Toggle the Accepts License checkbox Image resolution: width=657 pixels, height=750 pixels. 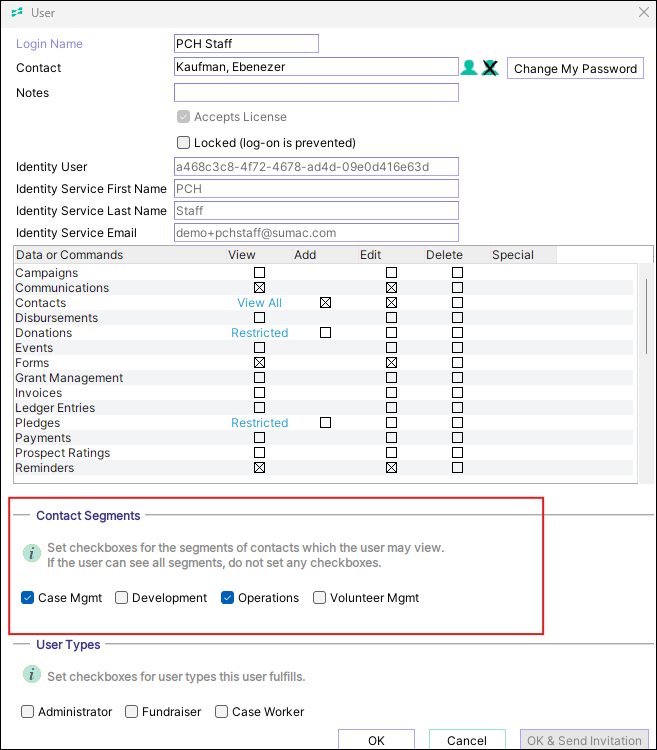tap(183, 117)
